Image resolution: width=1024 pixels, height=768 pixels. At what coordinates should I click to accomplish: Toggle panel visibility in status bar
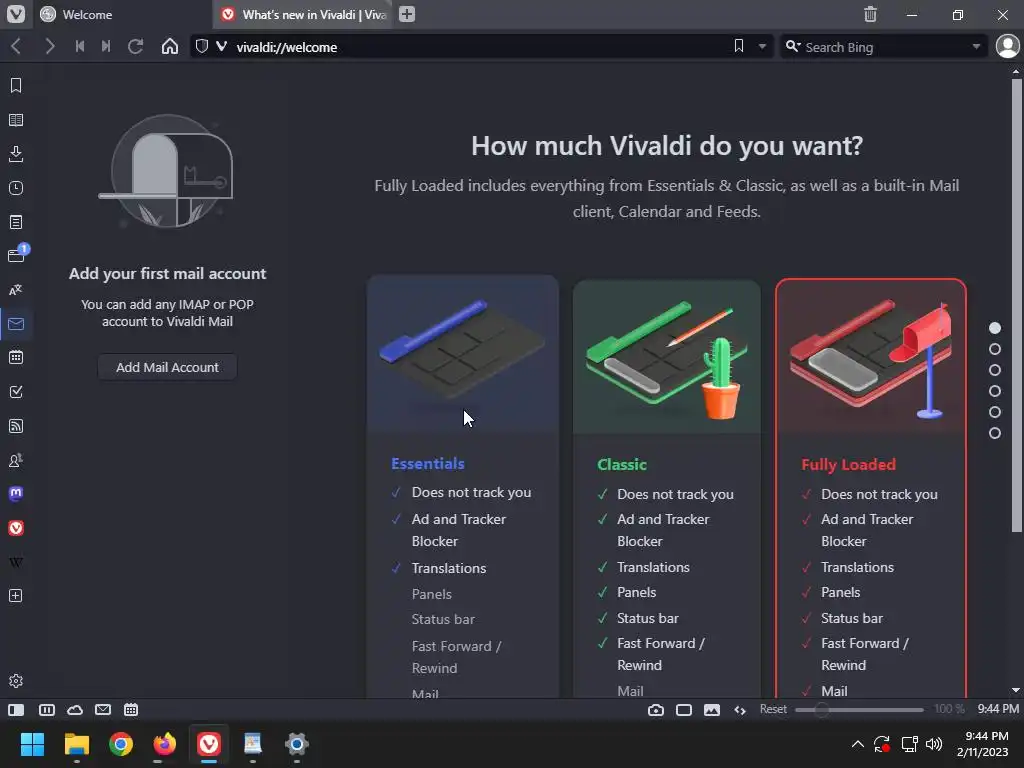coord(16,710)
